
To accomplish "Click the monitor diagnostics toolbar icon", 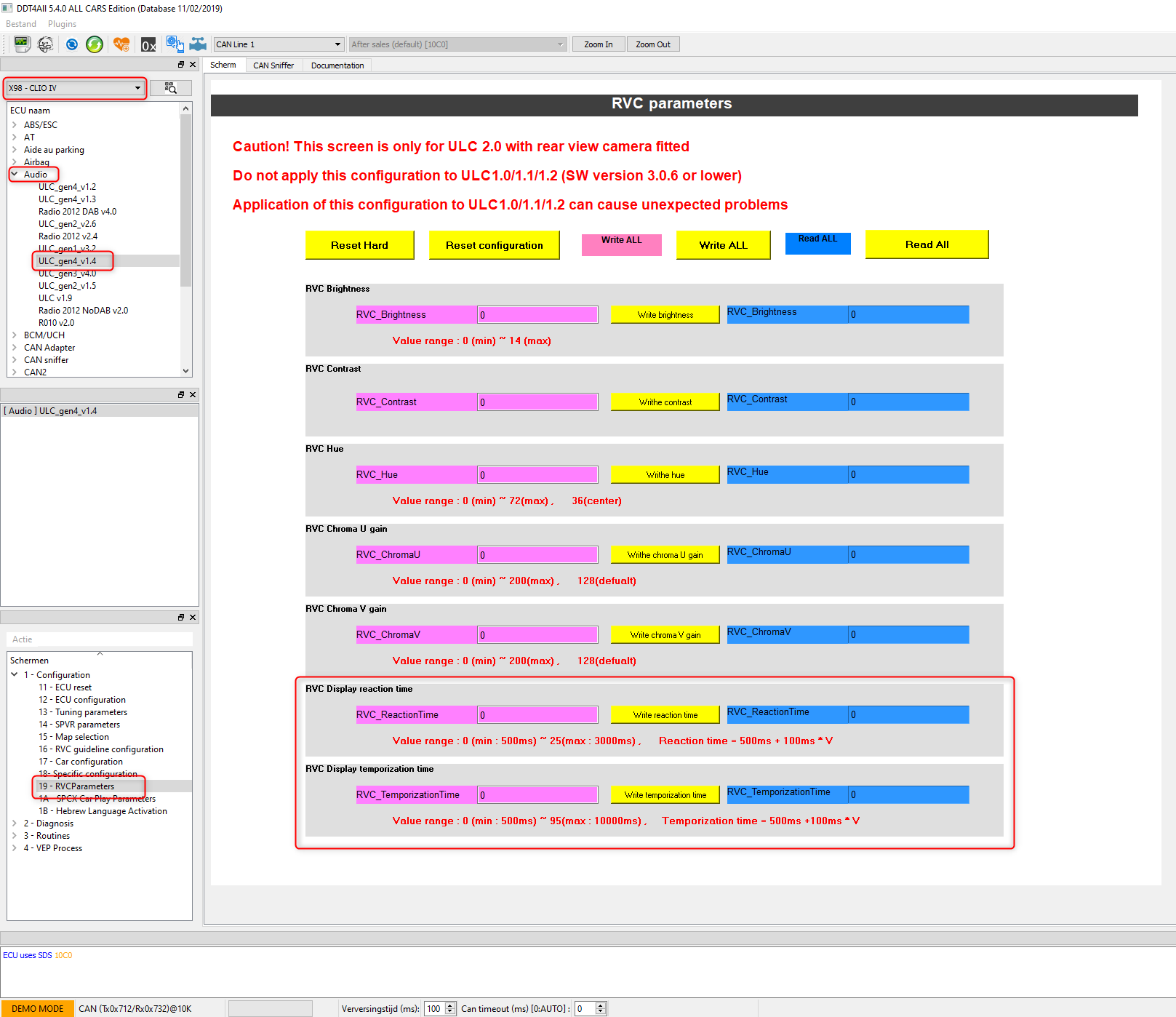I will (22, 44).
